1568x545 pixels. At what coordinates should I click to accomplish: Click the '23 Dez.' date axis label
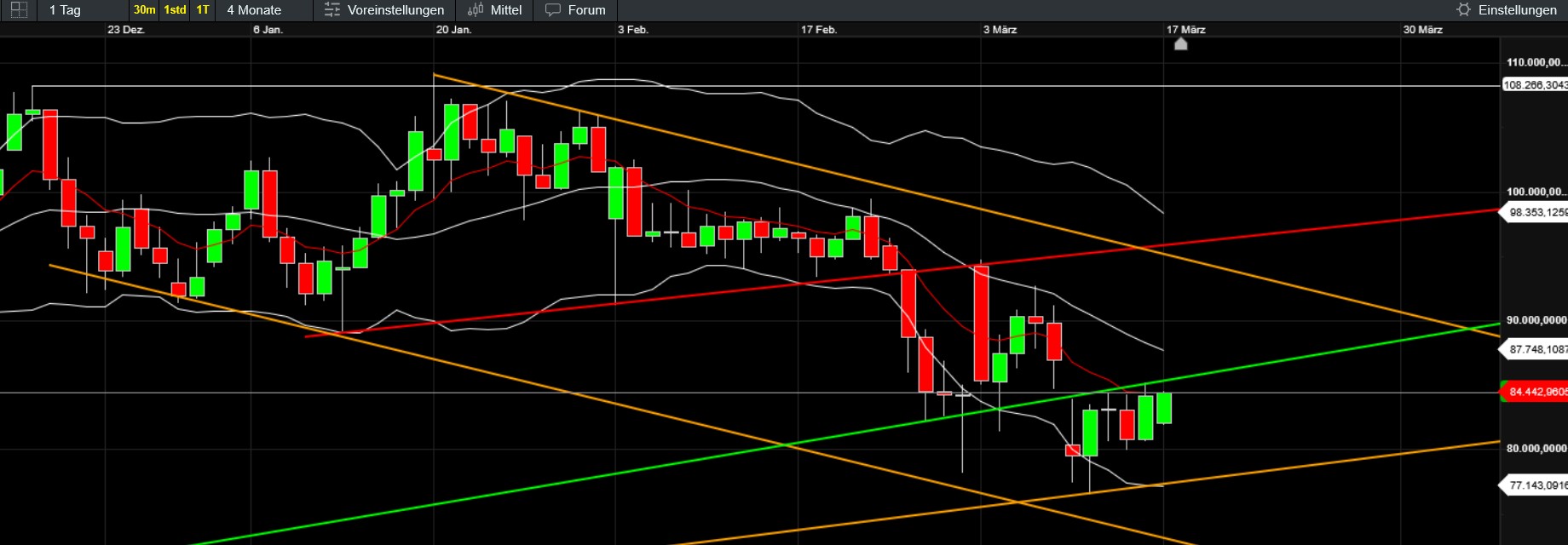click(126, 30)
